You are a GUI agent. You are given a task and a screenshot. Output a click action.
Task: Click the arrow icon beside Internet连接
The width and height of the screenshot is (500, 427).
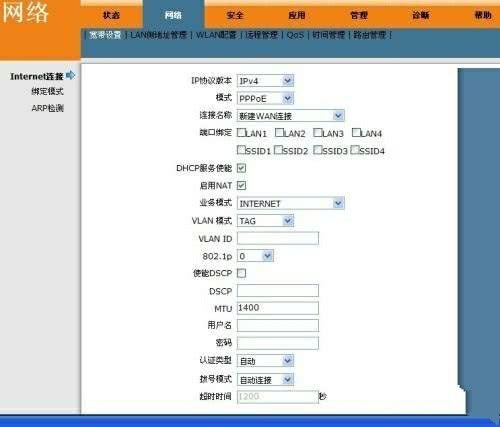[x=70, y=76]
